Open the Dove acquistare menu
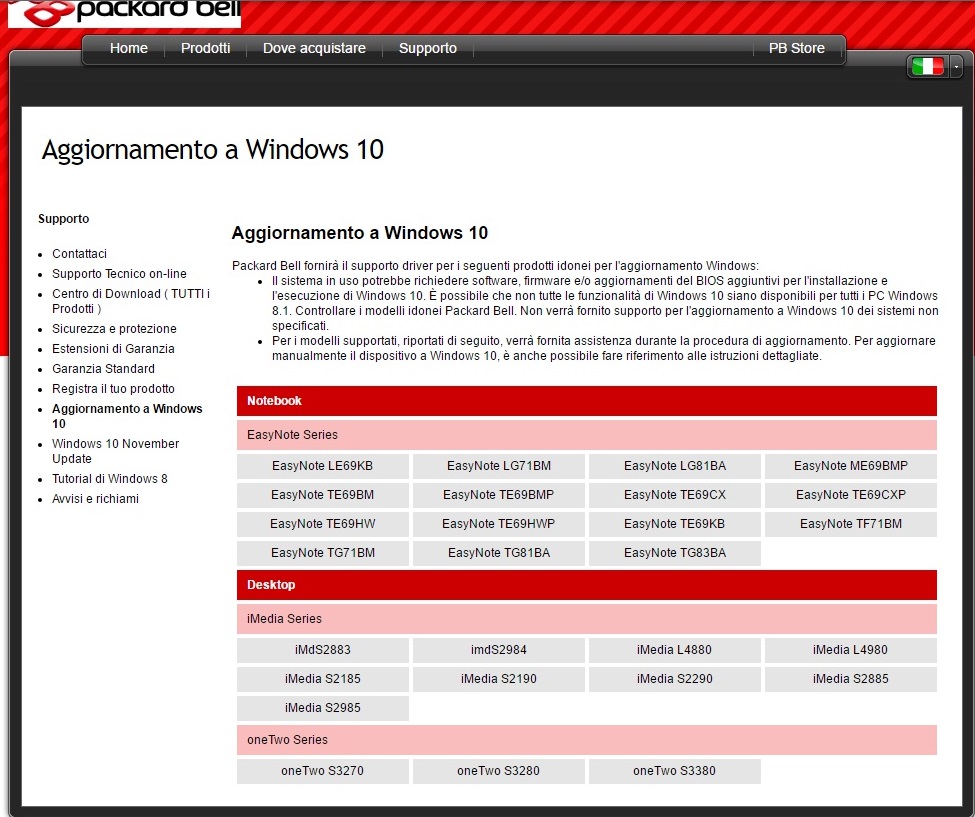Viewport: 975px width, 817px height. coord(314,48)
